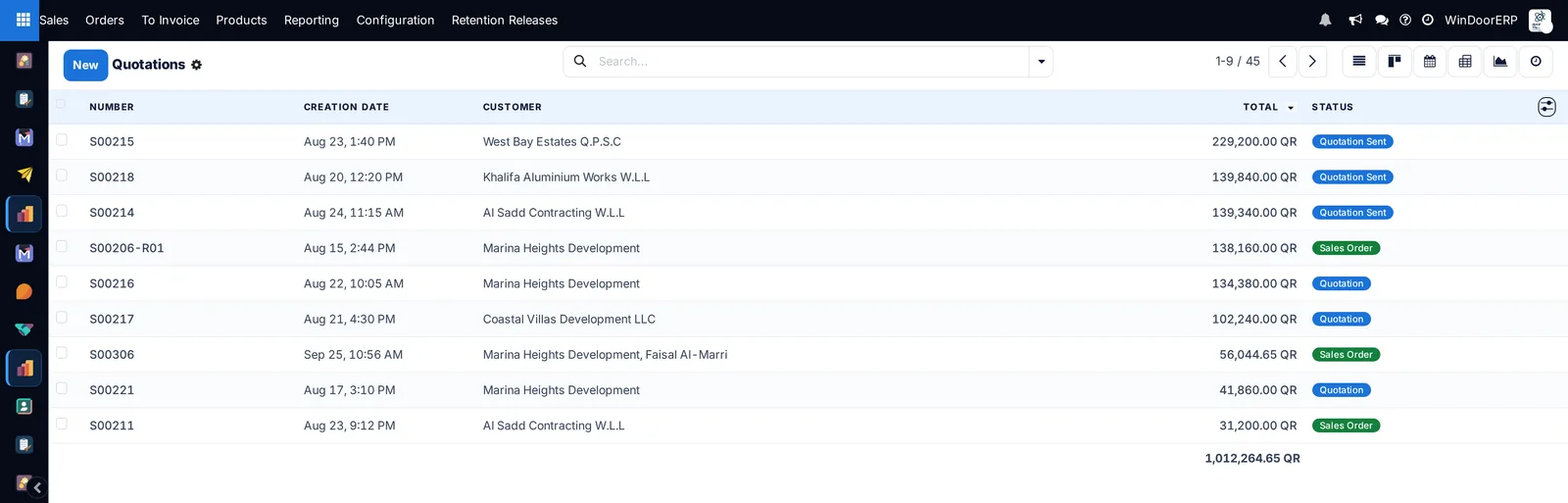Open the WinDoorERP company switcher
Viewport: 1568px width, 503px height.
point(1481,20)
